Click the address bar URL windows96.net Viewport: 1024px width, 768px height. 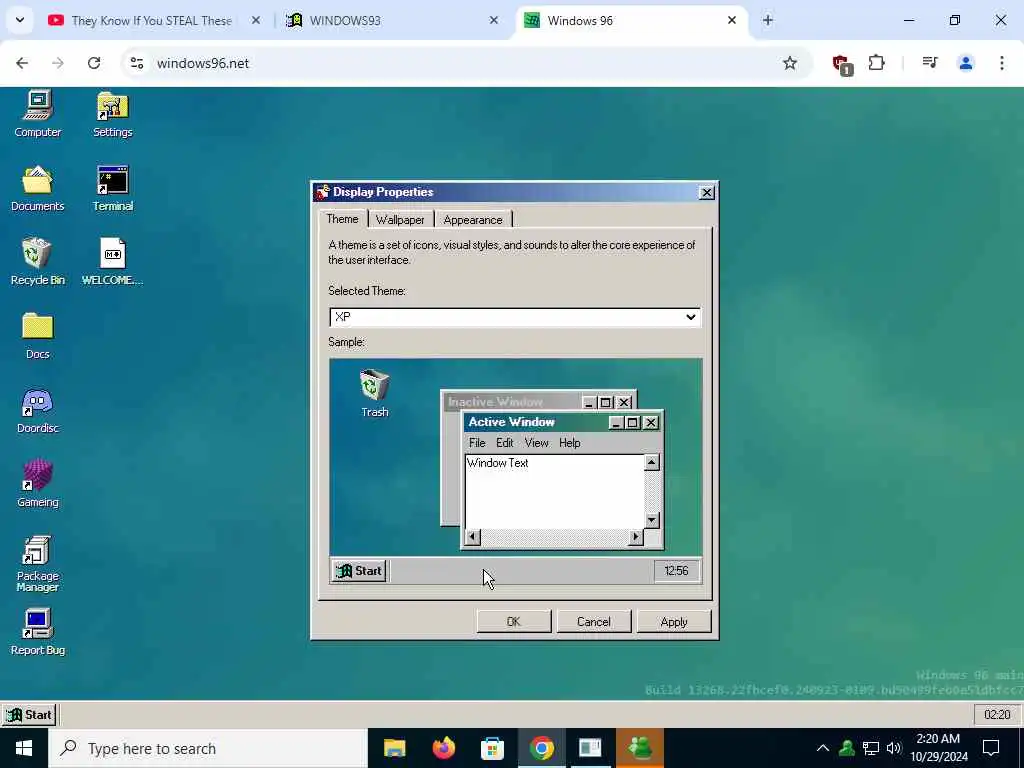(202, 63)
